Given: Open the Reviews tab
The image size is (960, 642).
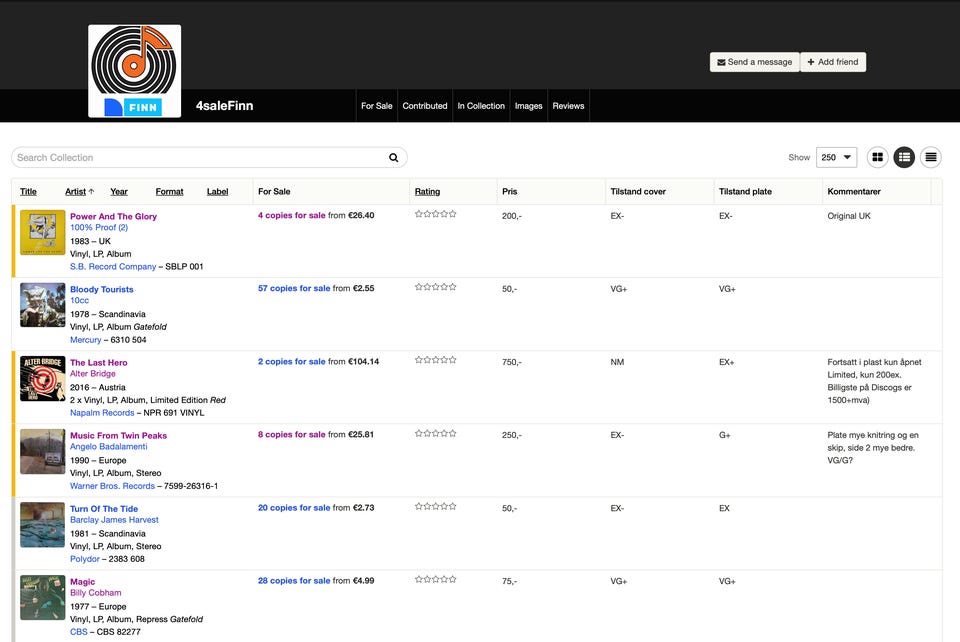Looking at the screenshot, I should pos(568,106).
